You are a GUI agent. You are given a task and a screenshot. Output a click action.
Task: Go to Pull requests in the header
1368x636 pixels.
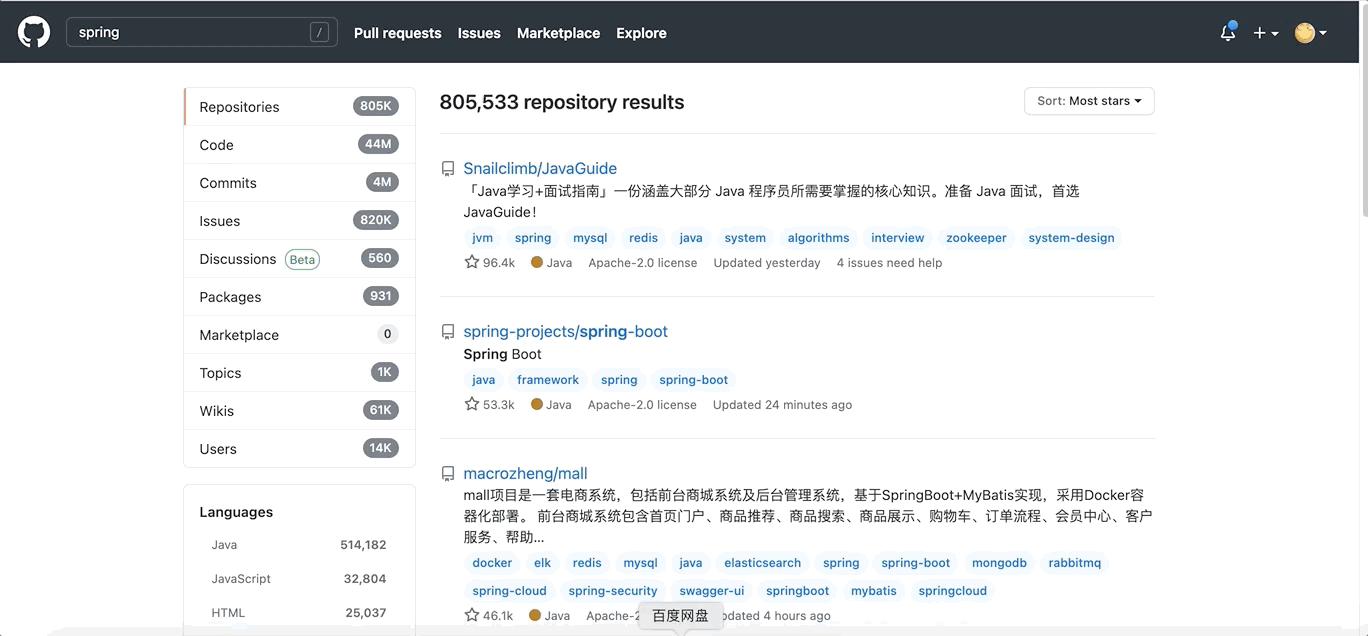point(397,33)
